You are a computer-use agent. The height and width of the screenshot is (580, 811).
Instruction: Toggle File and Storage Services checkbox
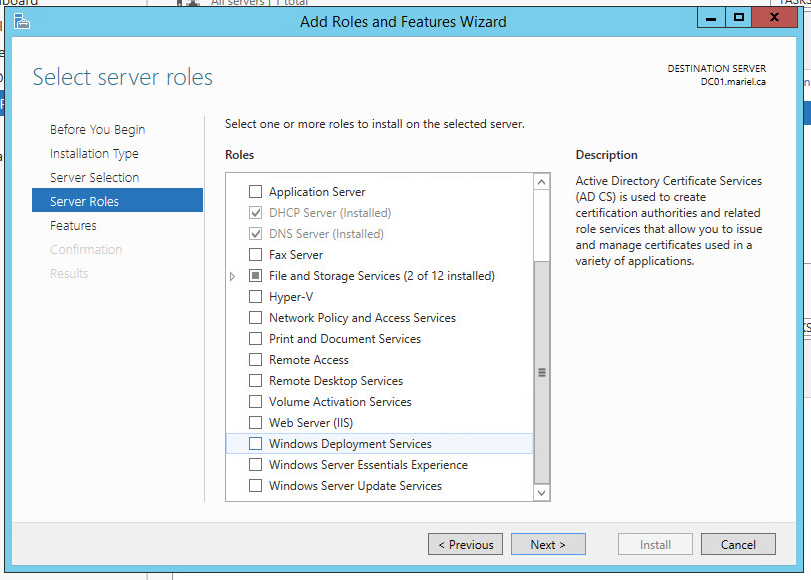[x=256, y=276]
